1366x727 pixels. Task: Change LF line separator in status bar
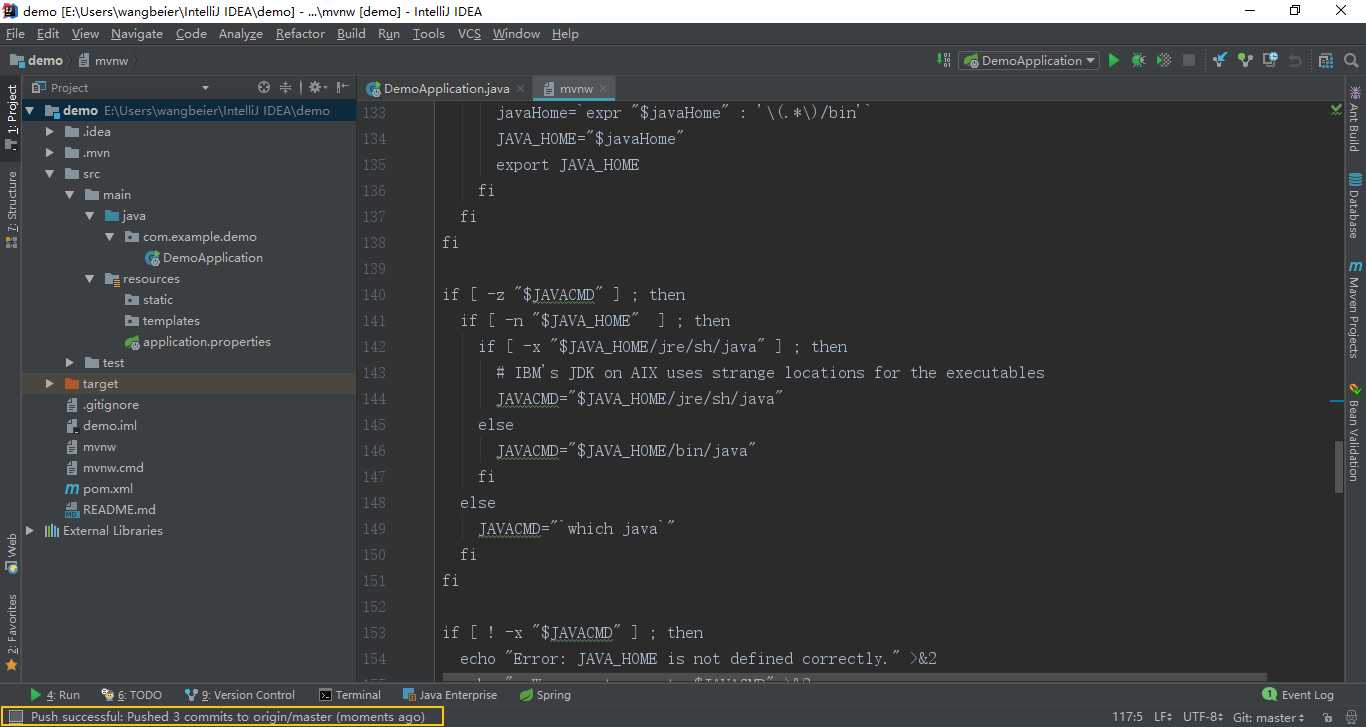point(1164,717)
